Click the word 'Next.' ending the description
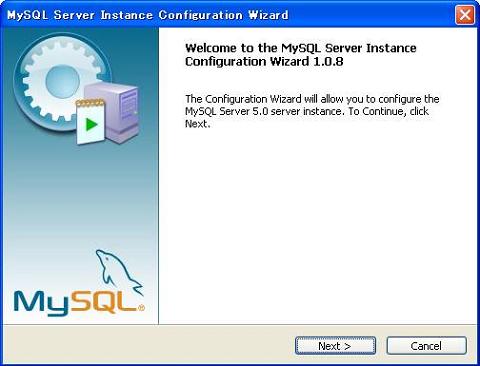The height and width of the screenshot is (366, 480). click(198, 124)
